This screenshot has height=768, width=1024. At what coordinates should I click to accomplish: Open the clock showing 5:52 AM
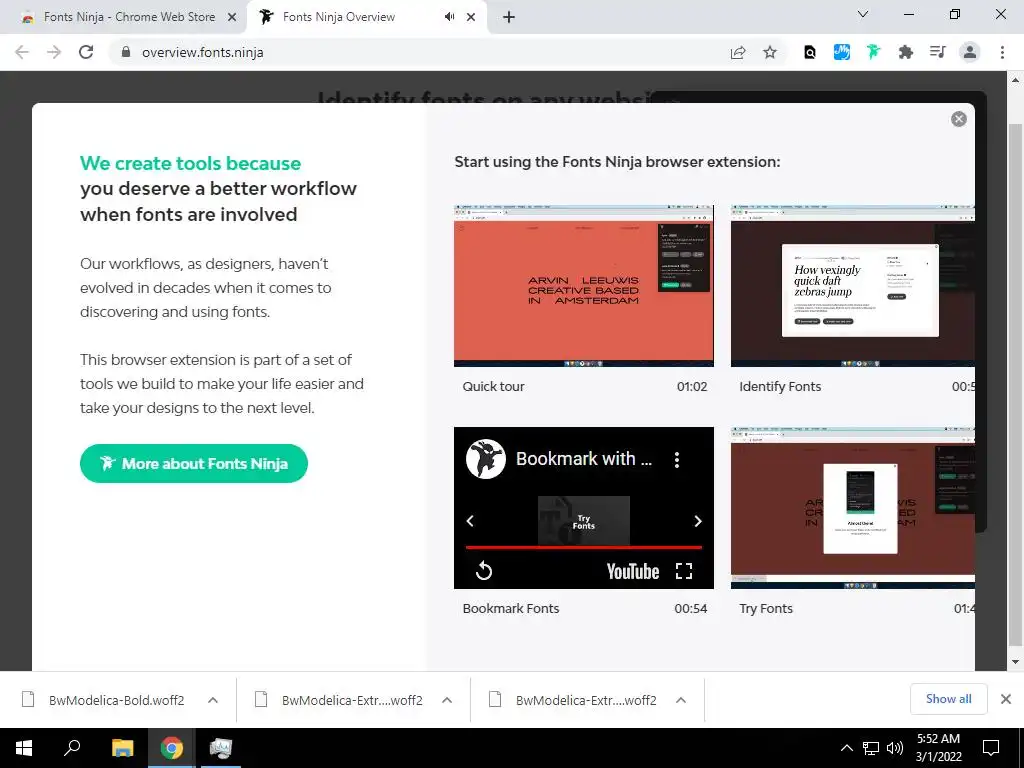[x=938, y=748]
